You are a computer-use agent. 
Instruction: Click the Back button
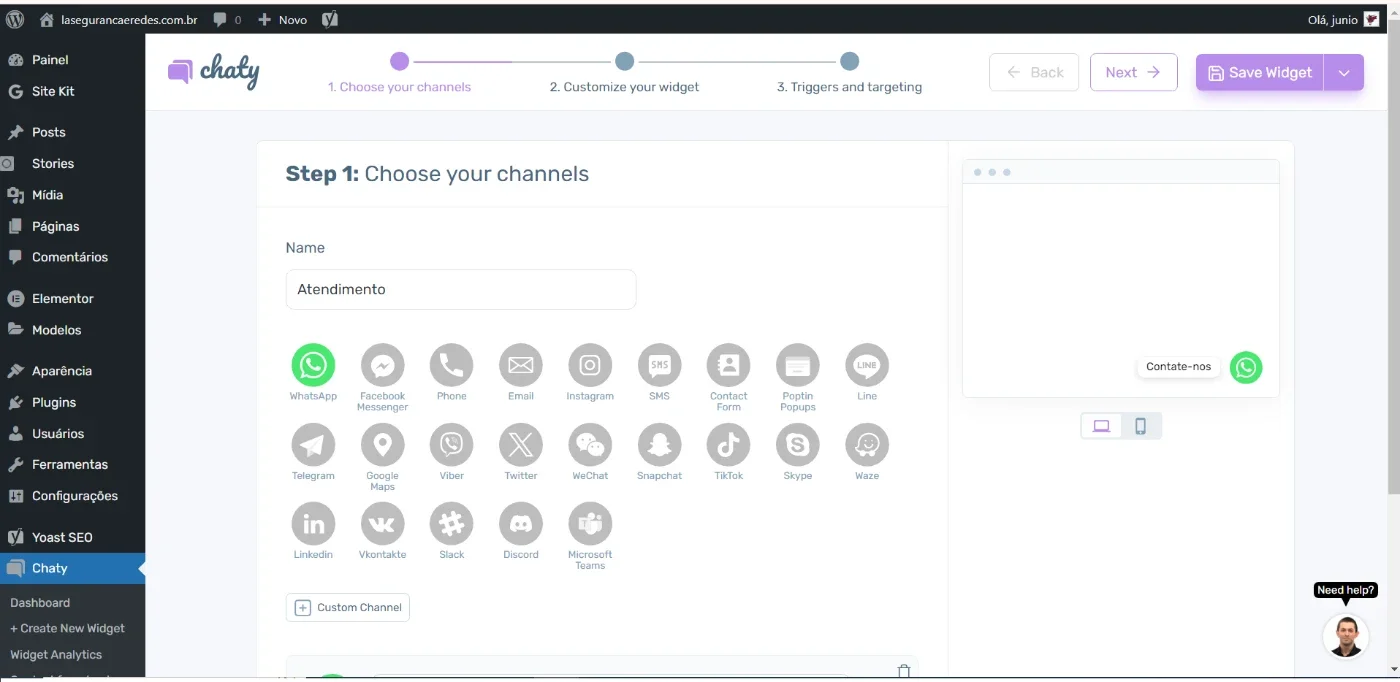tap(1034, 72)
